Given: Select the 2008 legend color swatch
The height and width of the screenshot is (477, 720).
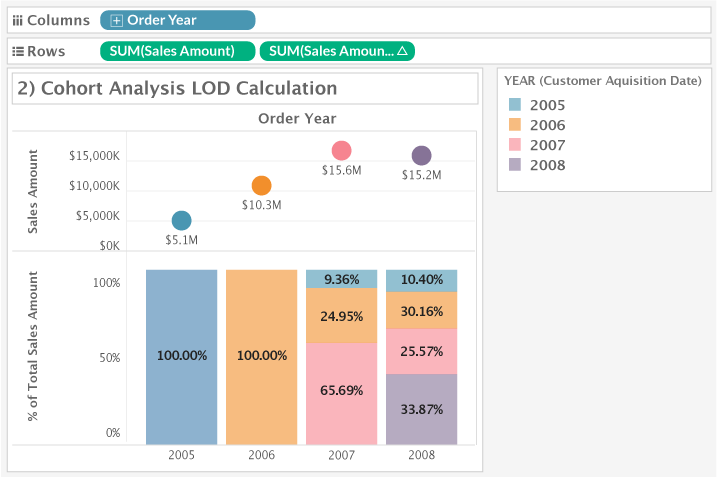Looking at the screenshot, I should pos(515,164).
